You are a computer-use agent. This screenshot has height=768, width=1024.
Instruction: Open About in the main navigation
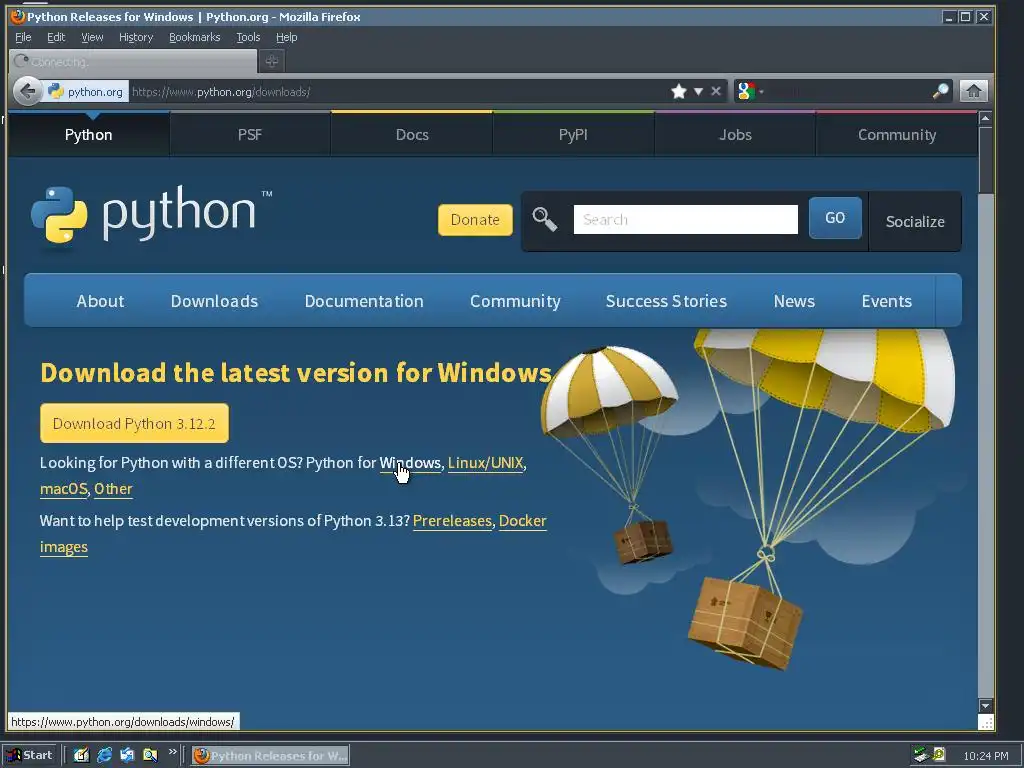click(x=100, y=301)
